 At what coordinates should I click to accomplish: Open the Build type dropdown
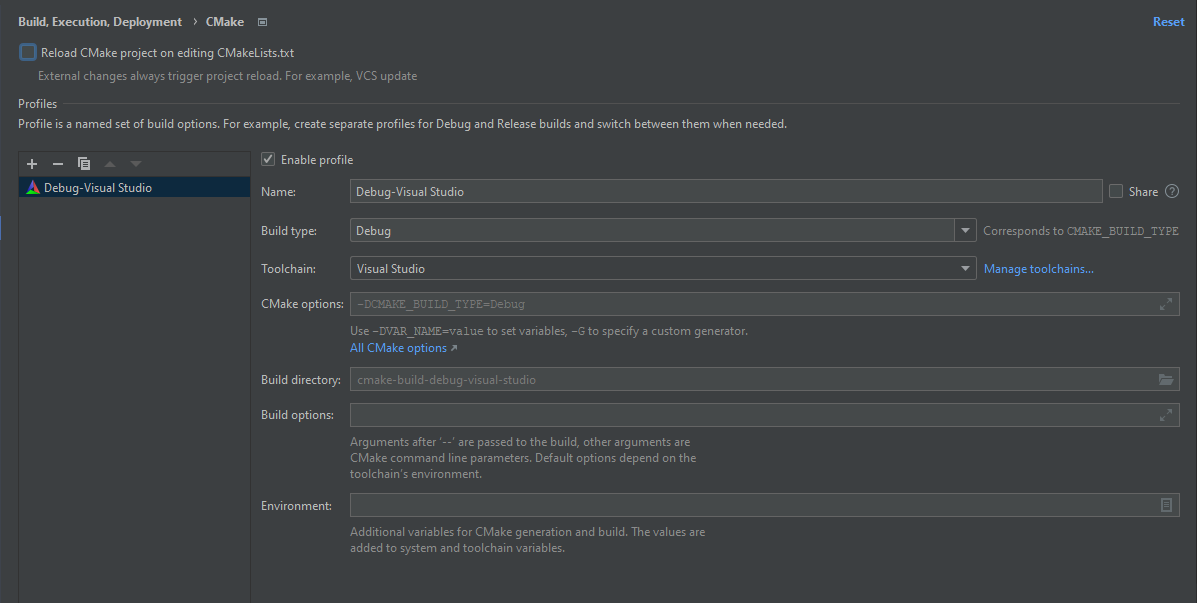(965, 231)
